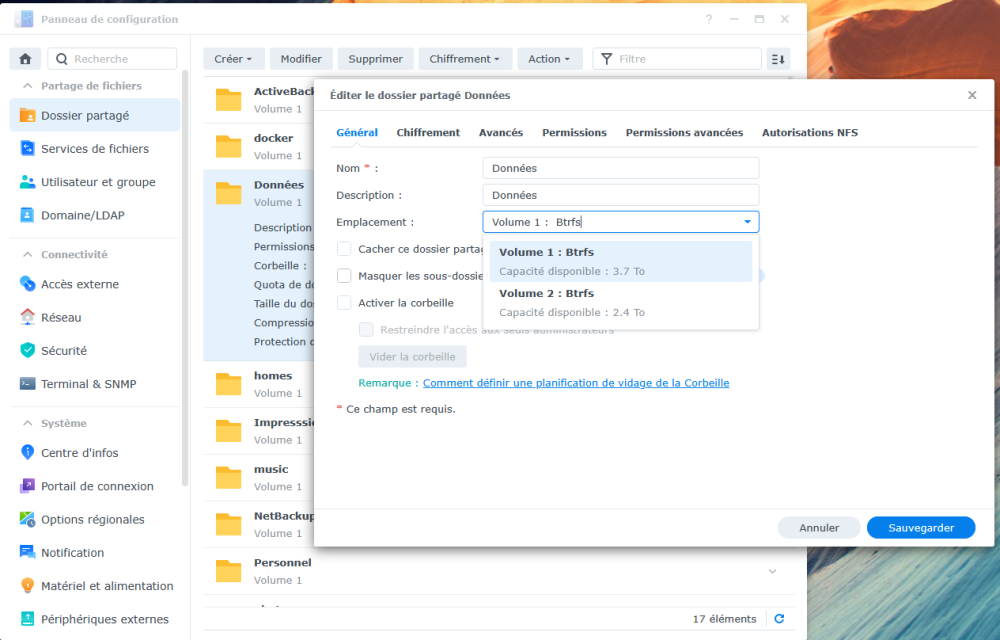Switch to the Permissions tab
This screenshot has height=640, width=1000.
point(574,132)
